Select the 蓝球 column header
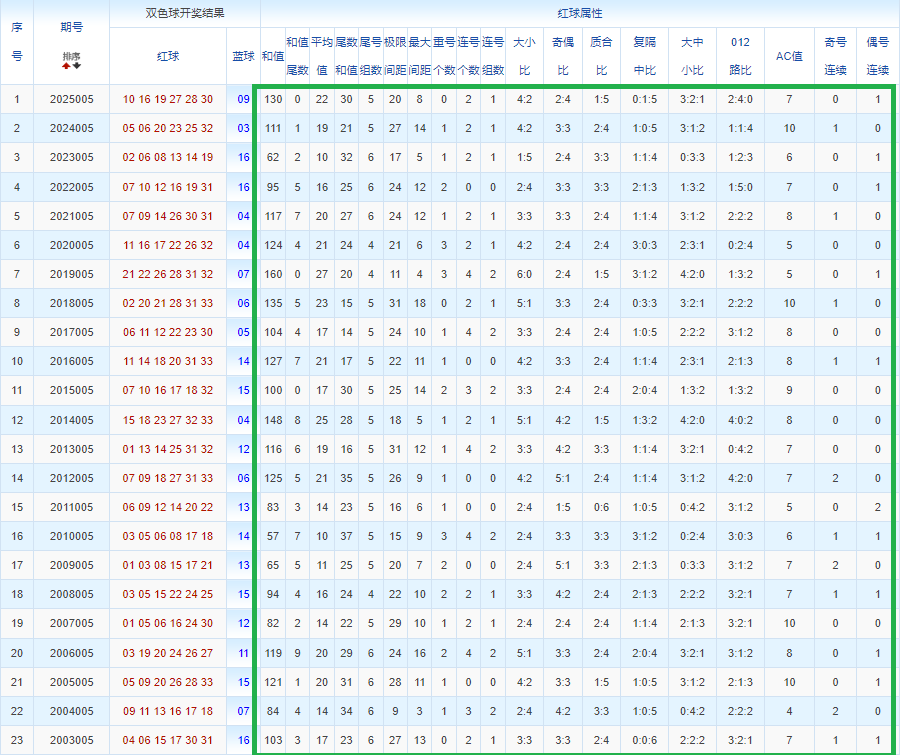Viewport: 900px width, 755px height. tap(243, 56)
